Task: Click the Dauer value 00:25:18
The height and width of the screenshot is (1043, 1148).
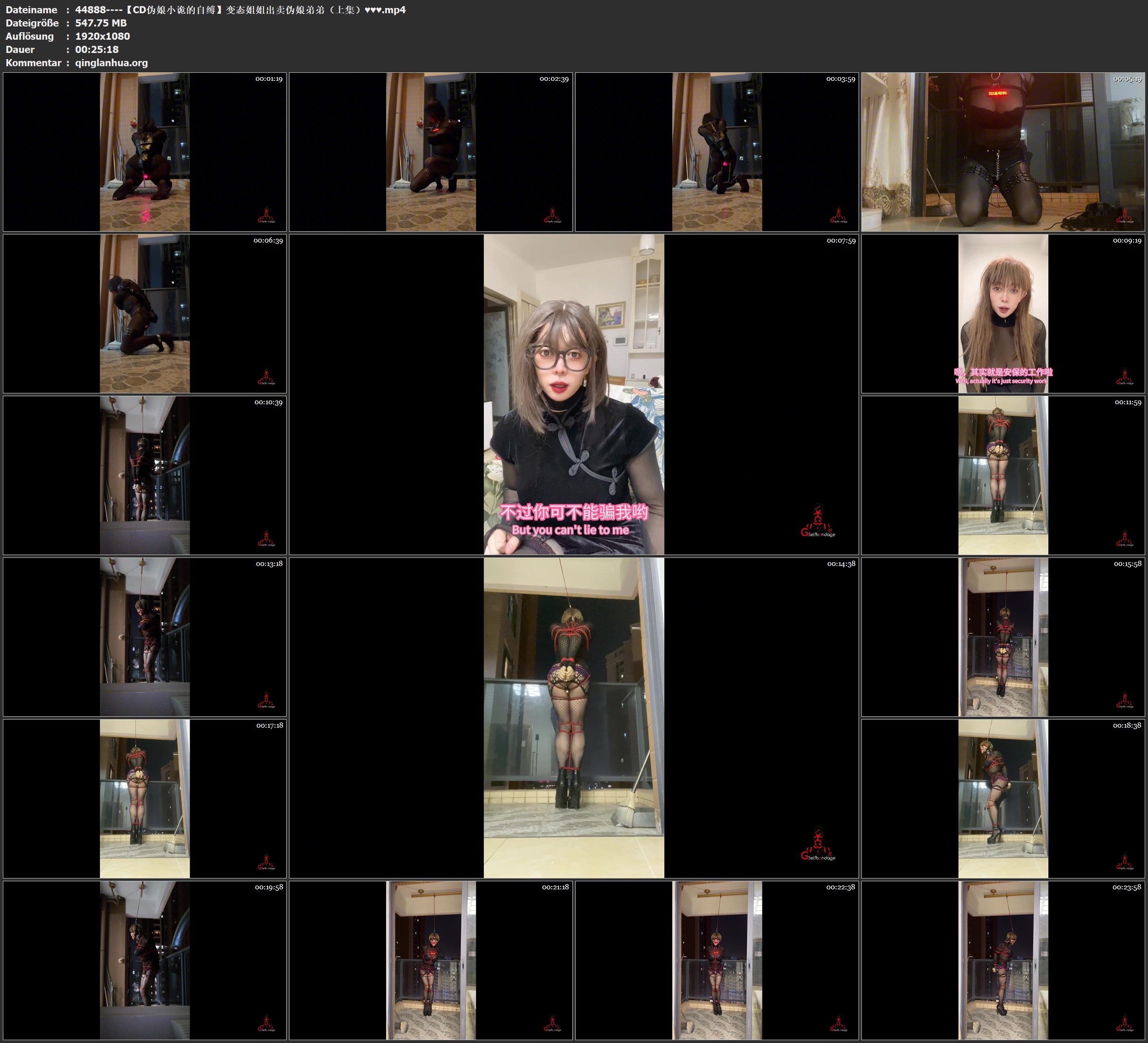Action: coord(97,50)
